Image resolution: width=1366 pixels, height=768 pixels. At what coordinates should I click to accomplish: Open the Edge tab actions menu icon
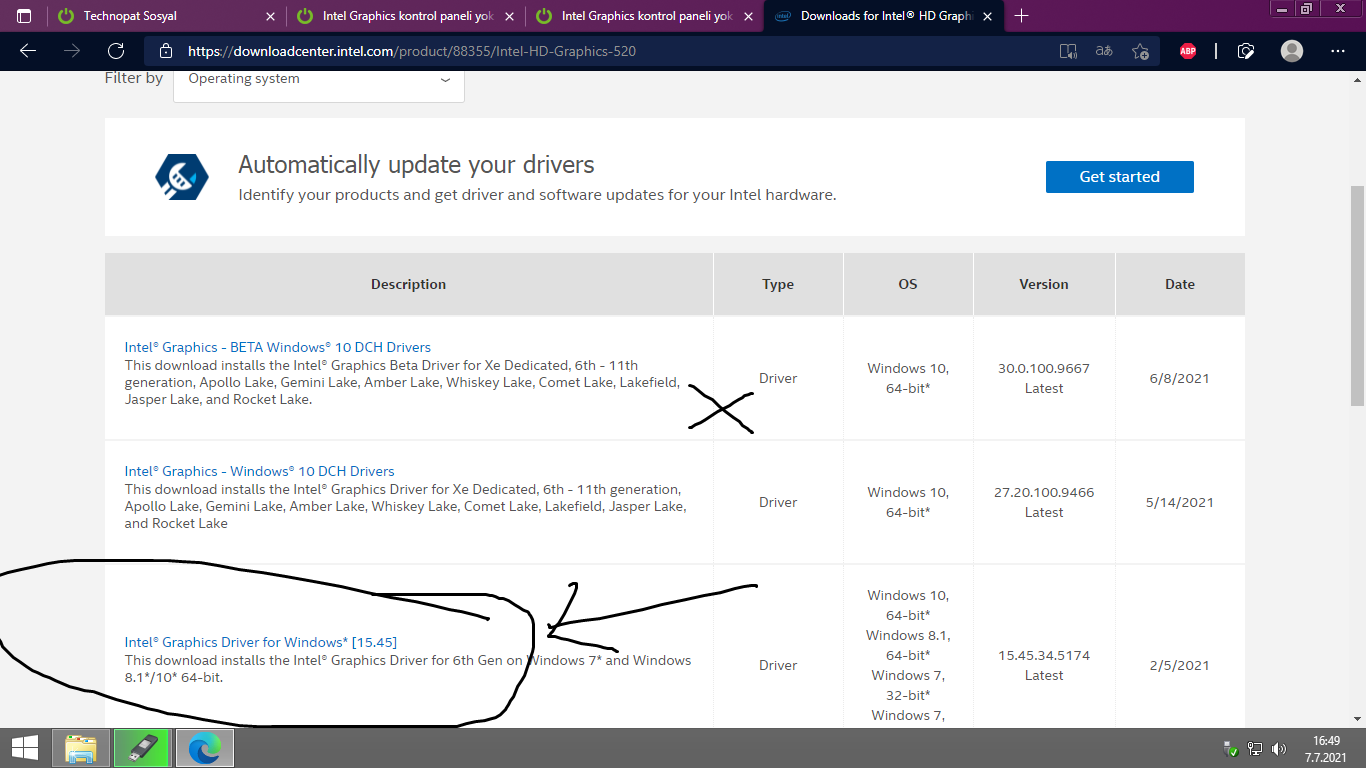[x=24, y=16]
